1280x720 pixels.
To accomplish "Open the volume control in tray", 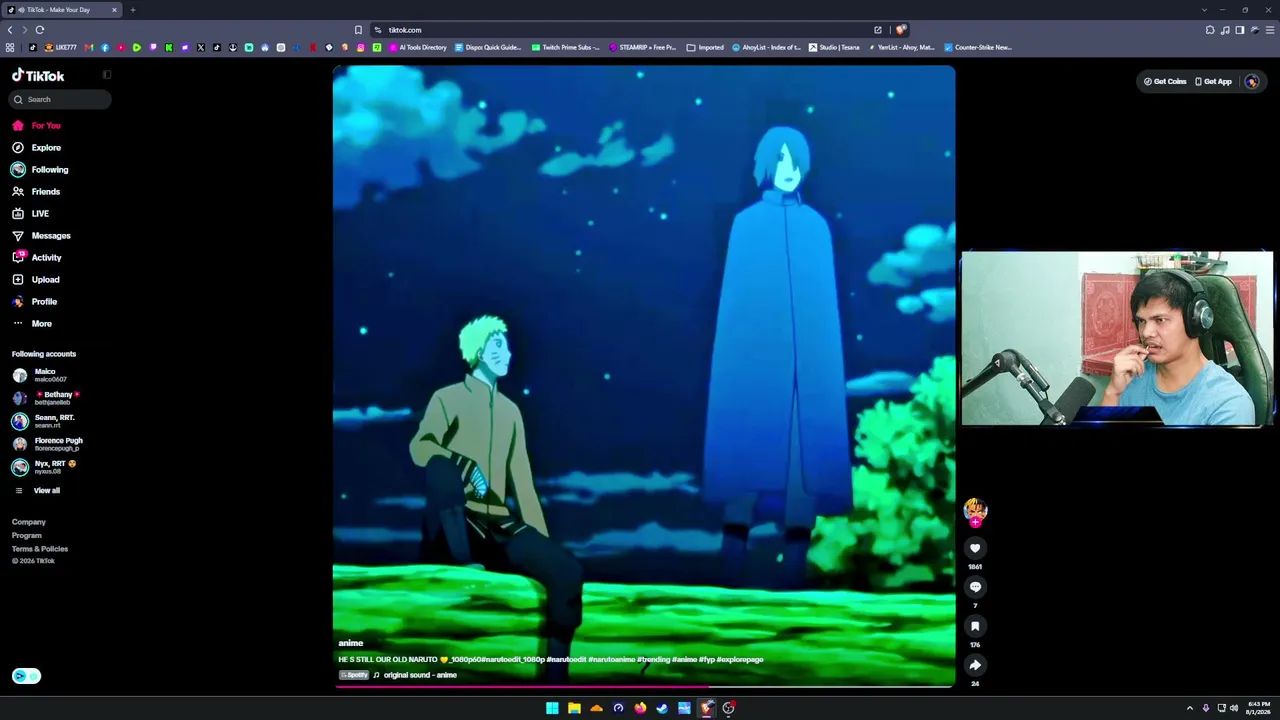I will point(1233,708).
